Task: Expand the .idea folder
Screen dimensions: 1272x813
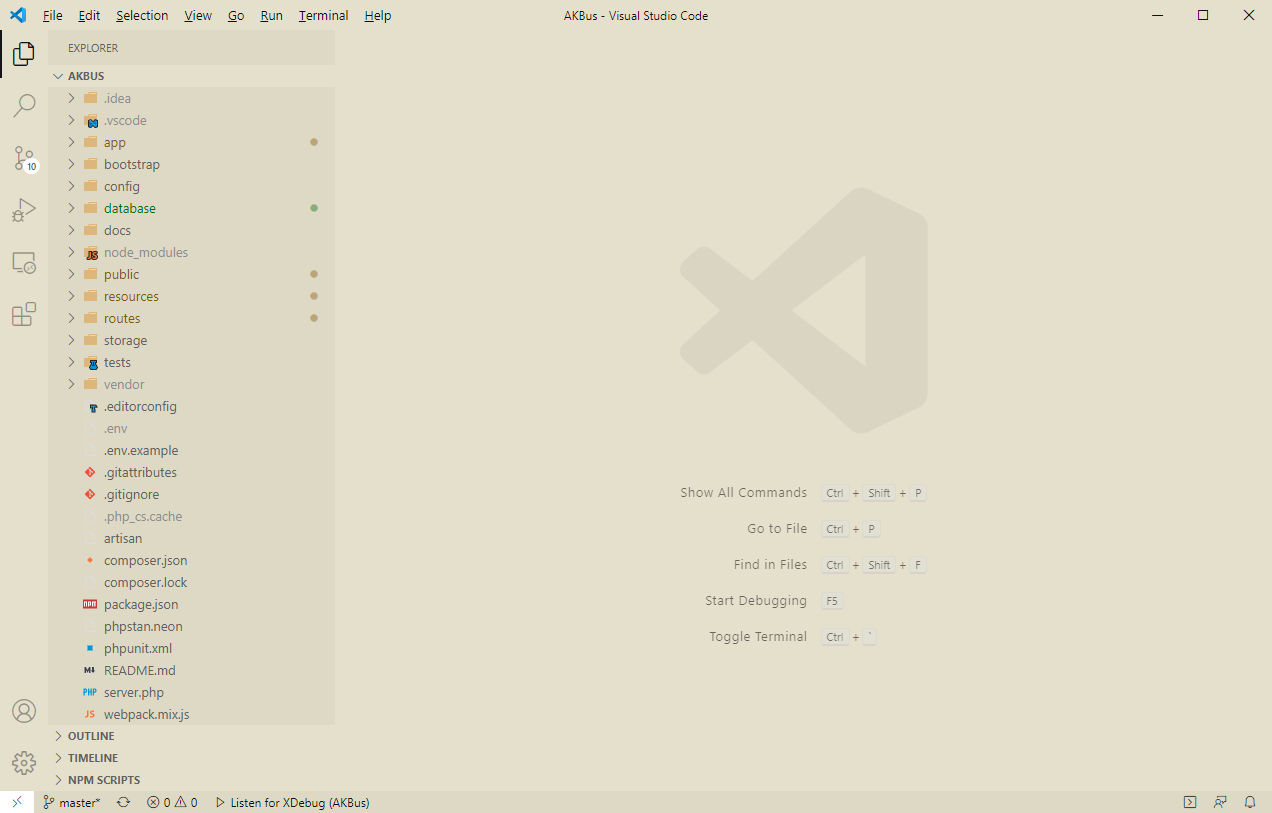Action: (192, 98)
